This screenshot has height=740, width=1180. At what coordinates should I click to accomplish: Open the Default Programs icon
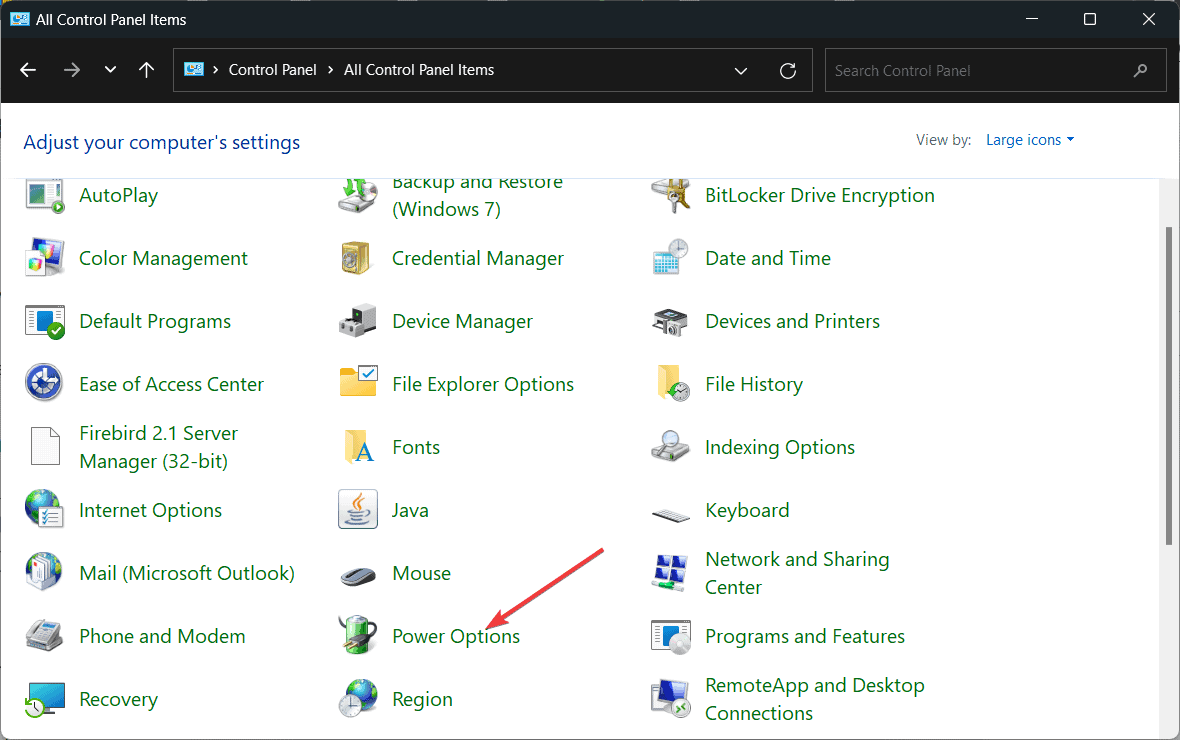(x=45, y=321)
